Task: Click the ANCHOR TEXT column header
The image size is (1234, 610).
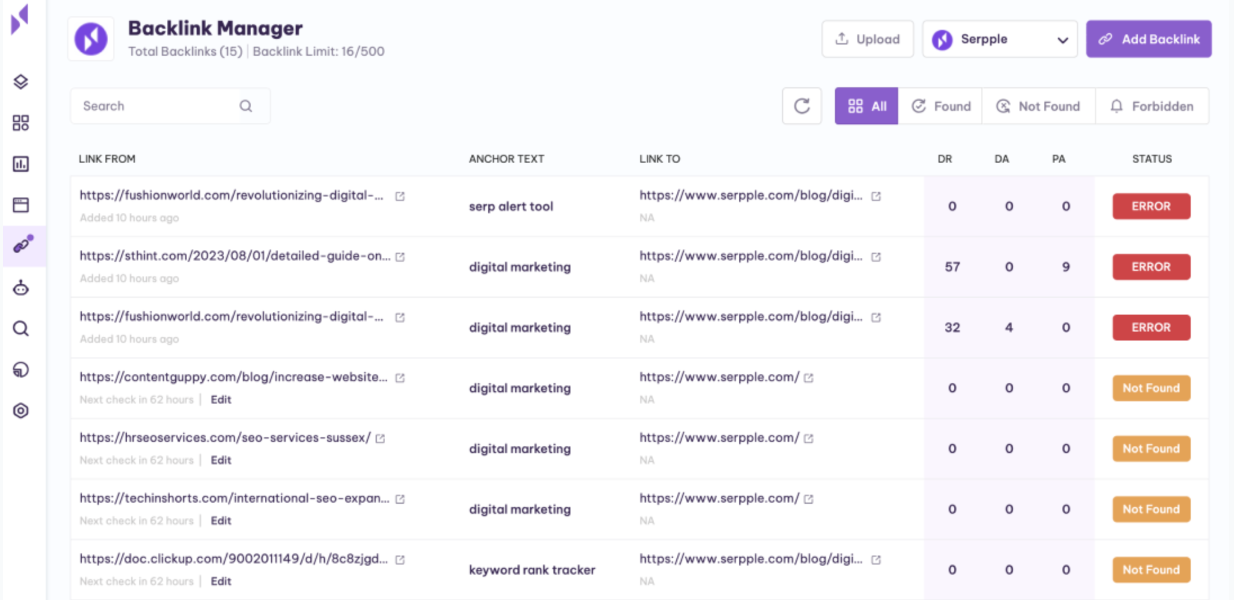Action: [506, 159]
